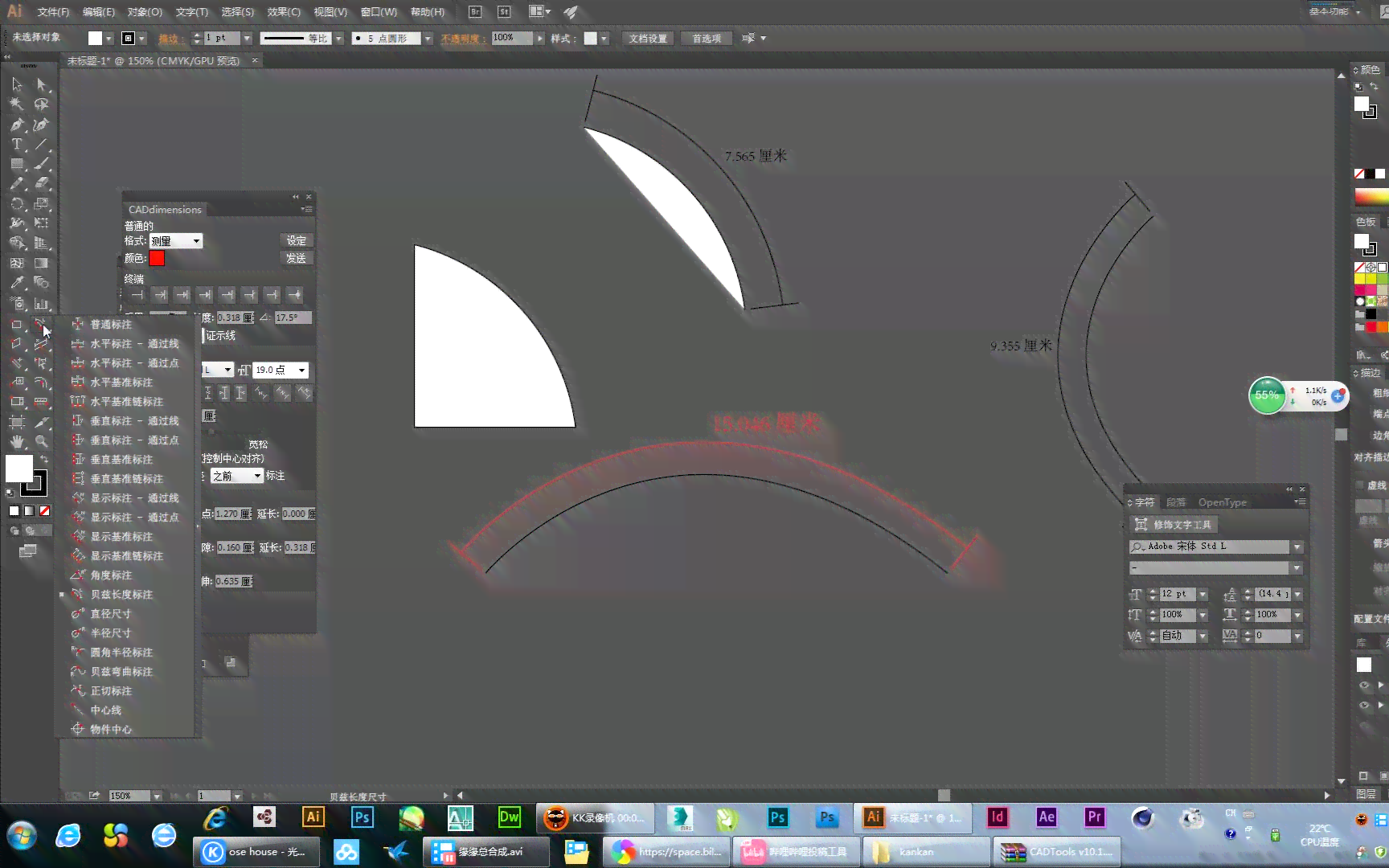Select the Pen tool
1389x868 pixels.
pos(17,125)
